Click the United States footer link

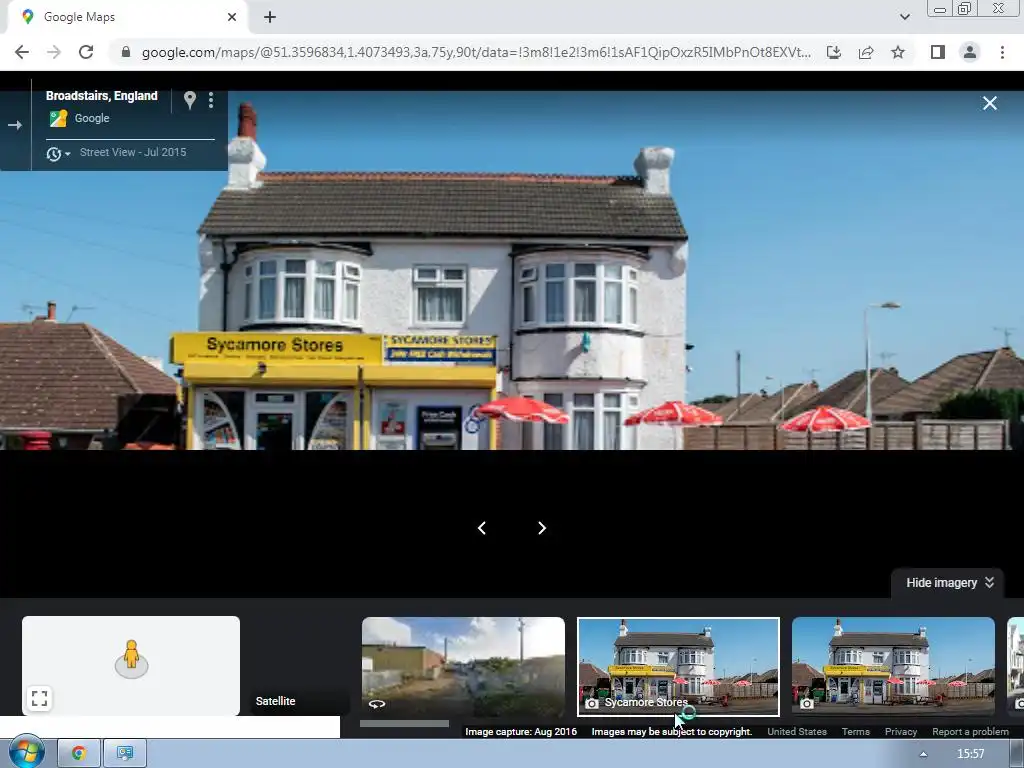(797, 731)
